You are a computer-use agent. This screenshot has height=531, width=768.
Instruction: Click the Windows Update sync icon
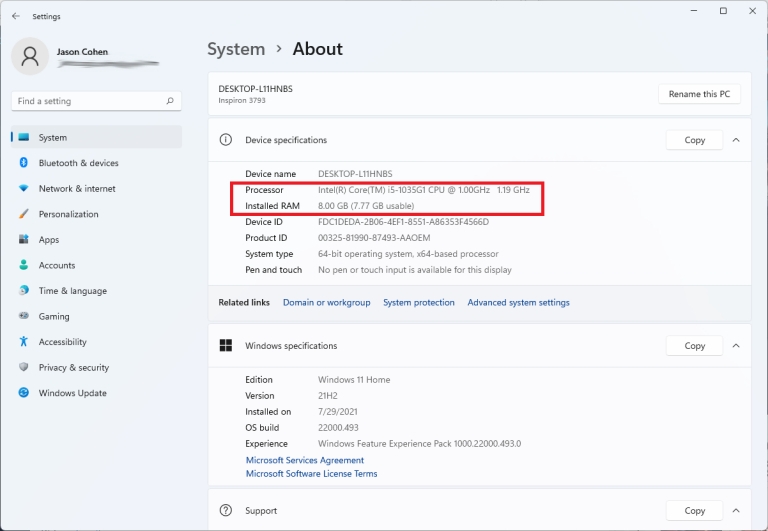[x=24, y=392]
